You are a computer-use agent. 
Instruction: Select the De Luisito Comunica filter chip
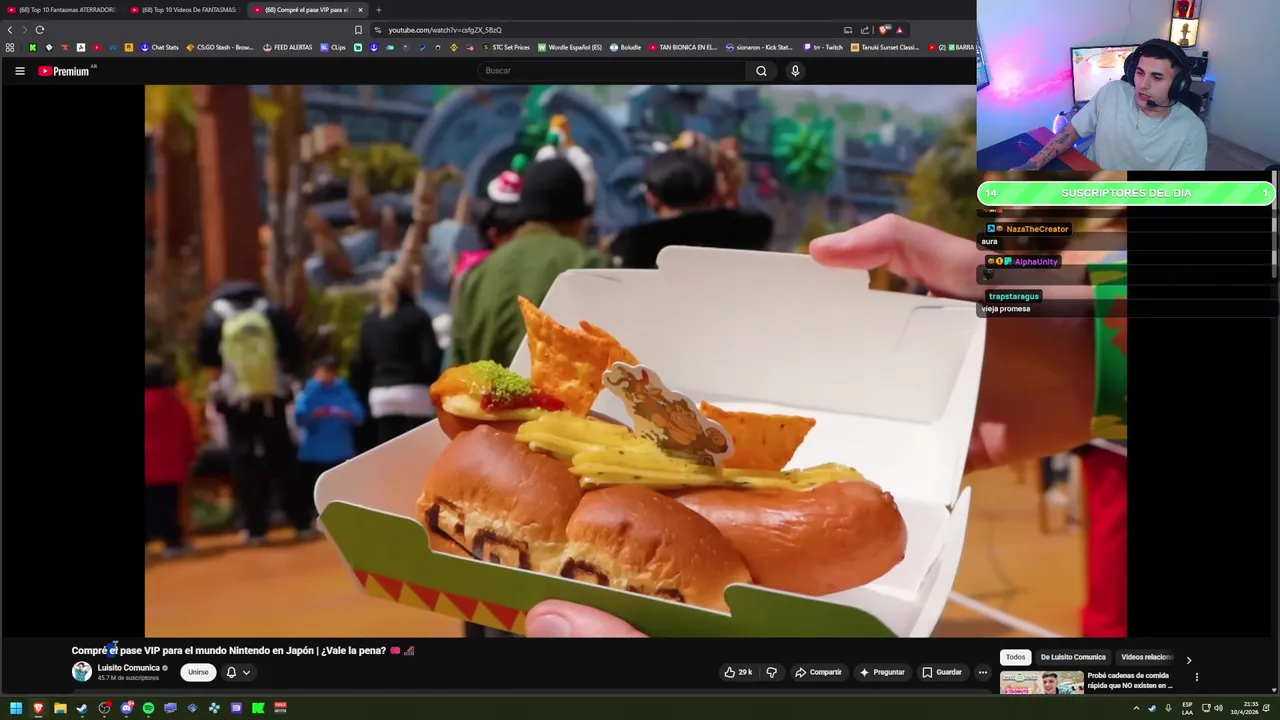1073,657
